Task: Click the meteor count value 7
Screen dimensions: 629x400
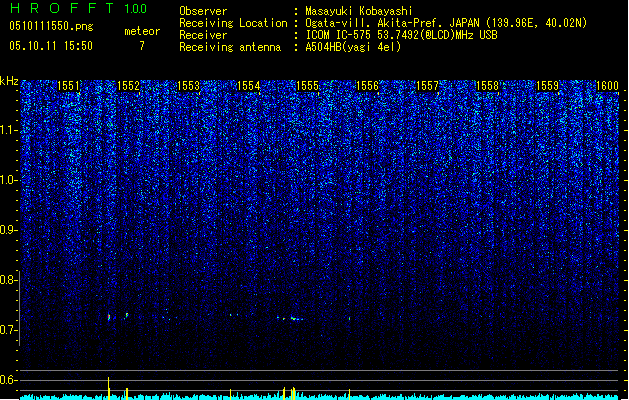Action: (142, 46)
